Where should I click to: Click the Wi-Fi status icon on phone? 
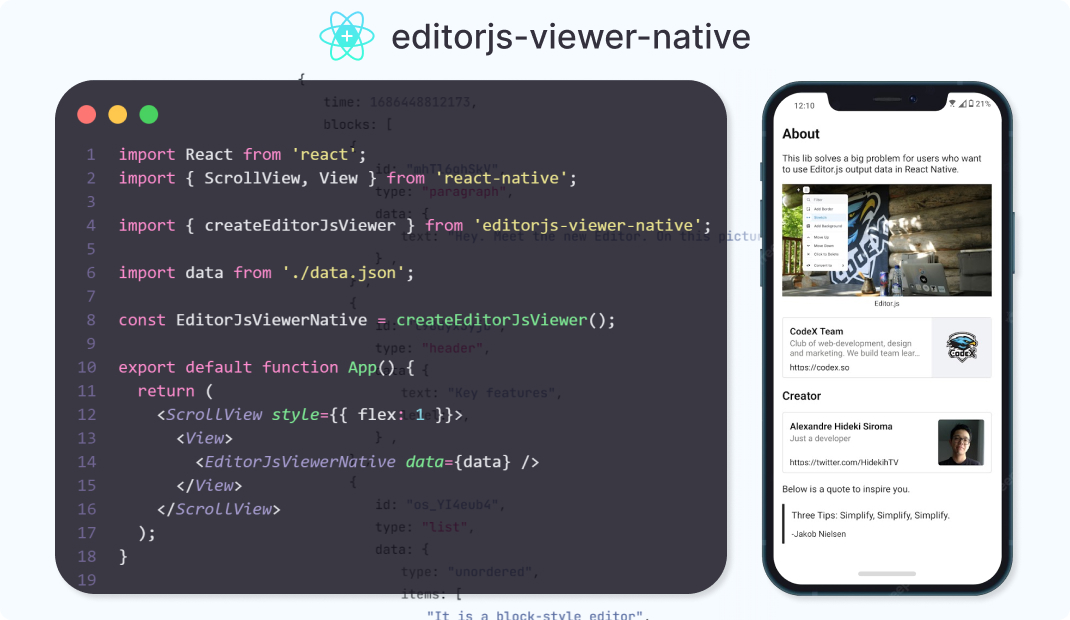(952, 104)
